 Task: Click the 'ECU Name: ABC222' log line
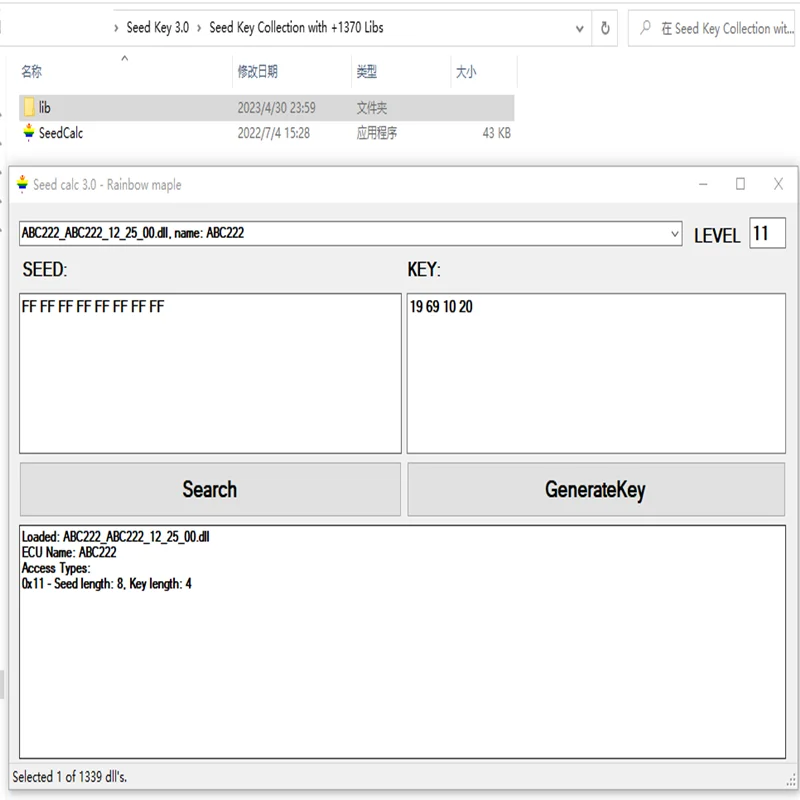pyautogui.click(x=69, y=553)
